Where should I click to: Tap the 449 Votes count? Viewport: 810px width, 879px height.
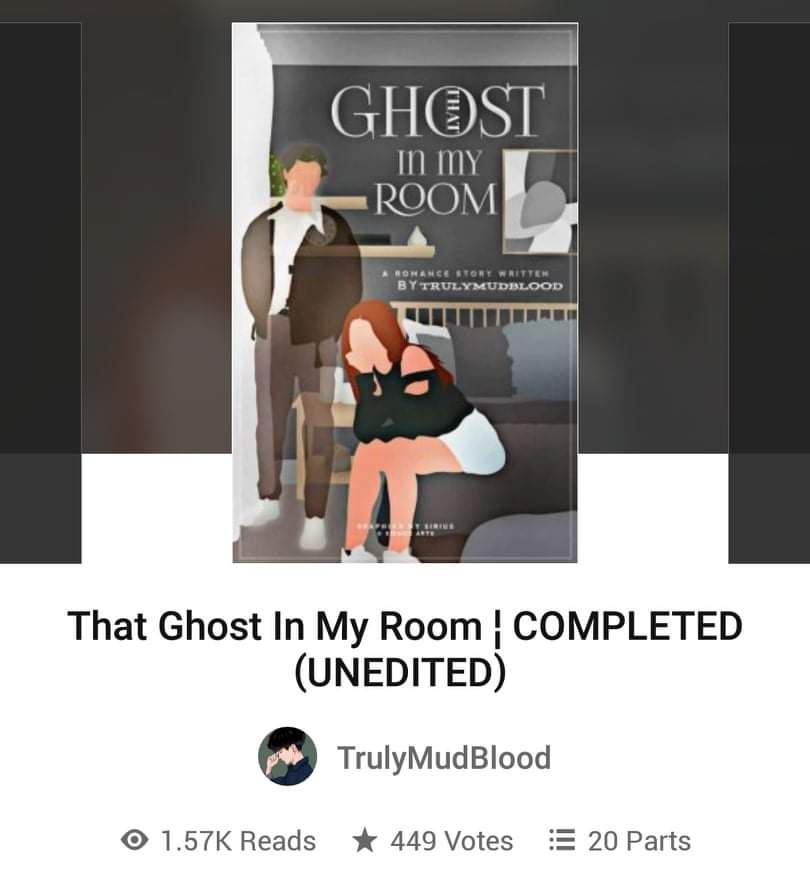pos(451,841)
